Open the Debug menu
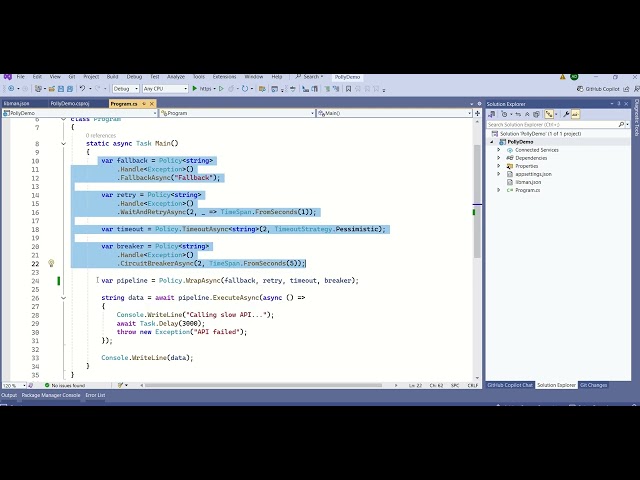Viewport: 640px width, 480px height. coord(134,77)
